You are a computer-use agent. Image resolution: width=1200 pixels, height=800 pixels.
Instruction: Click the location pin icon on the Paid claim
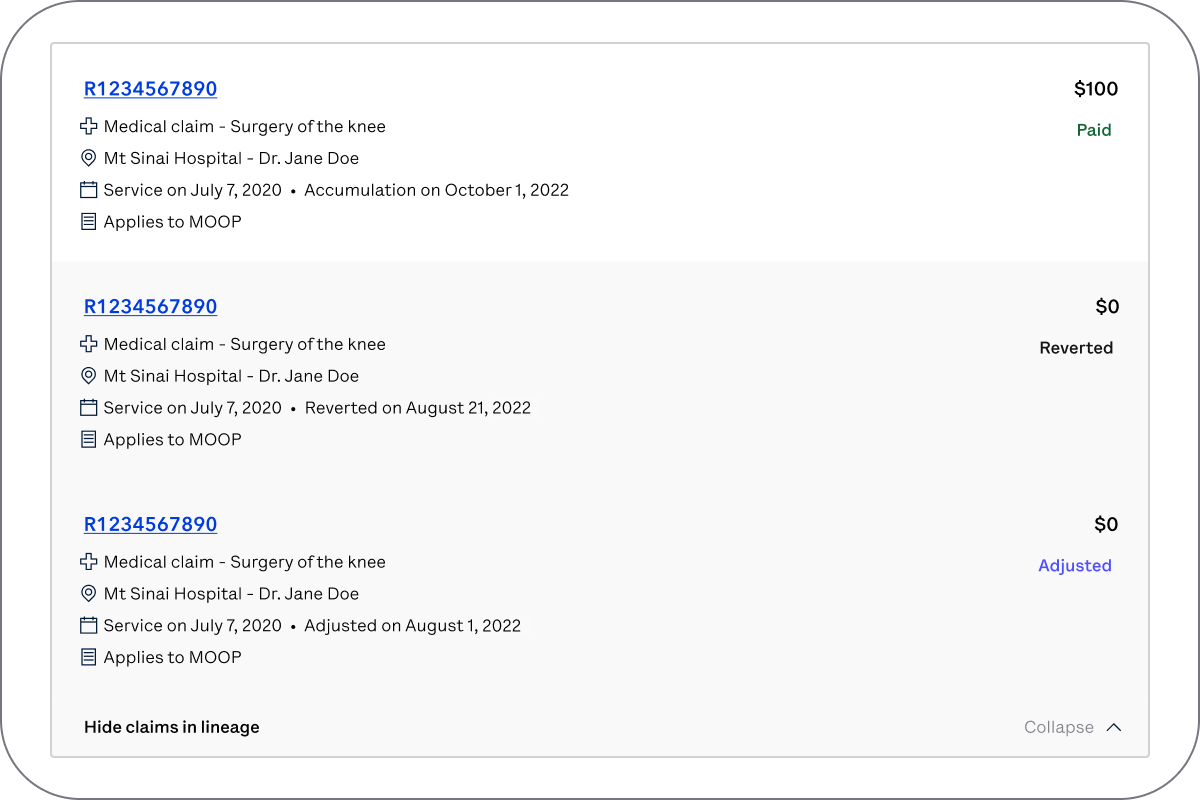[x=89, y=158]
